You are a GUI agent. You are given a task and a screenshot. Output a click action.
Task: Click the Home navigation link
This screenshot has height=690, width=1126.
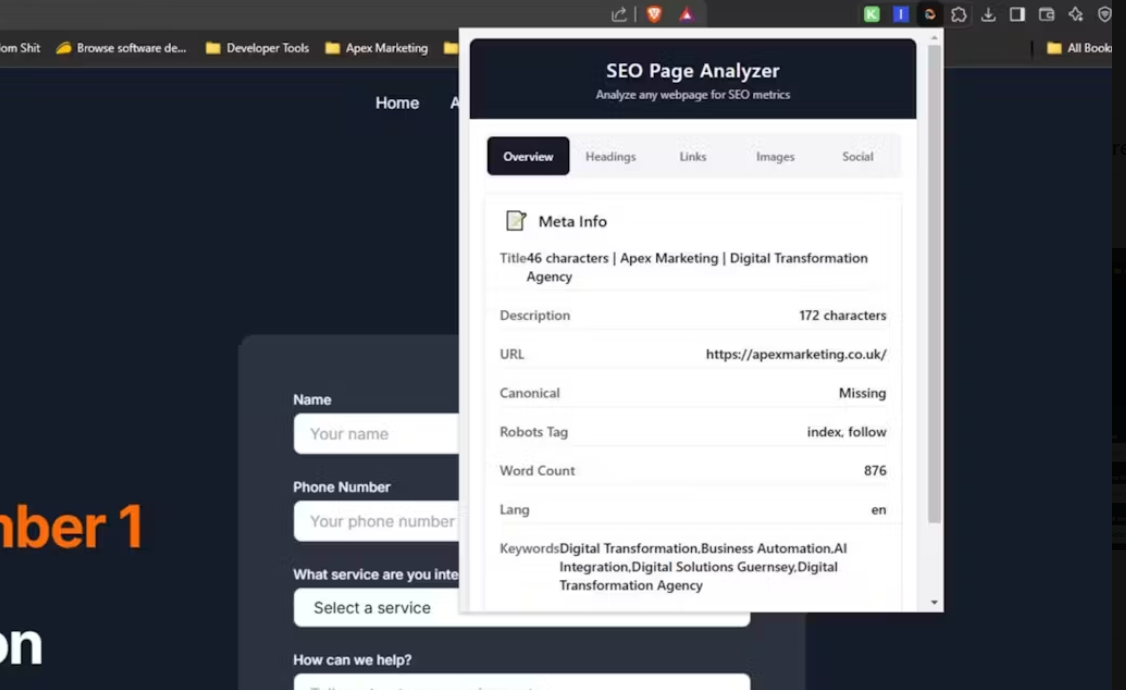pos(397,103)
